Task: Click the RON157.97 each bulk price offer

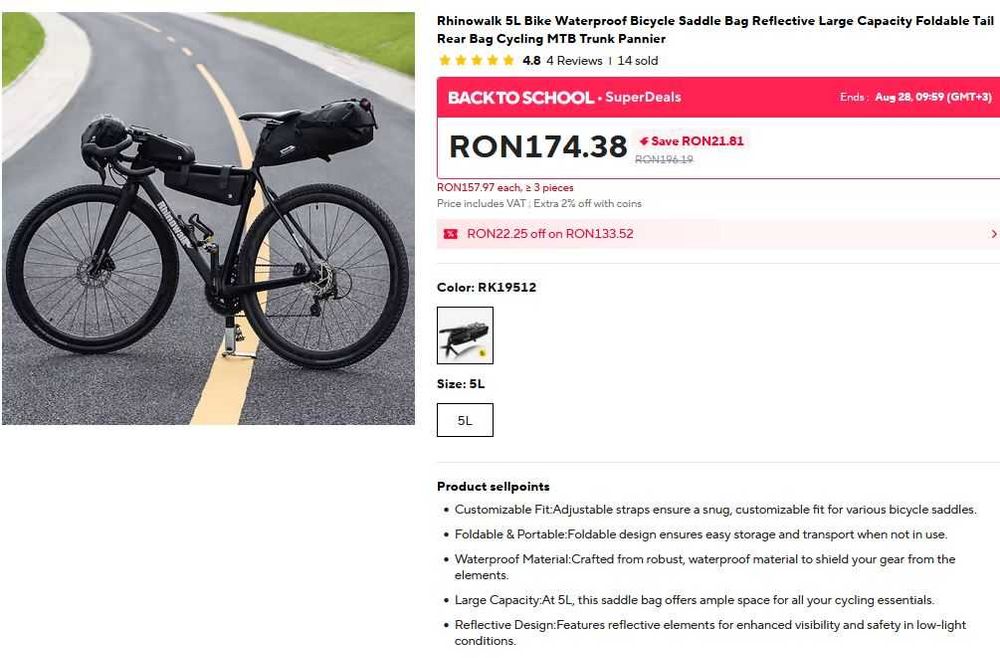Action: [x=505, y=188]
